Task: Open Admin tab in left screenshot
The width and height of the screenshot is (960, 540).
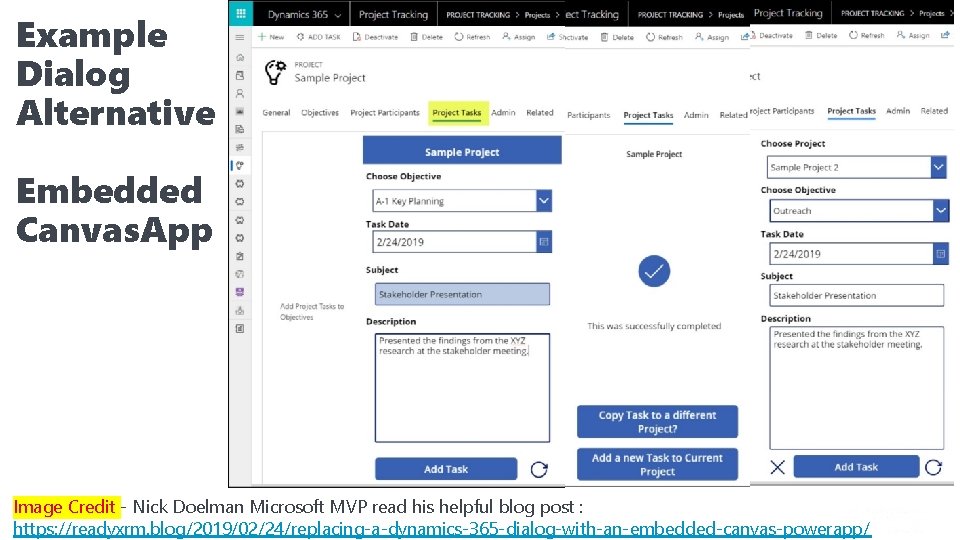Action: point(503,113)
